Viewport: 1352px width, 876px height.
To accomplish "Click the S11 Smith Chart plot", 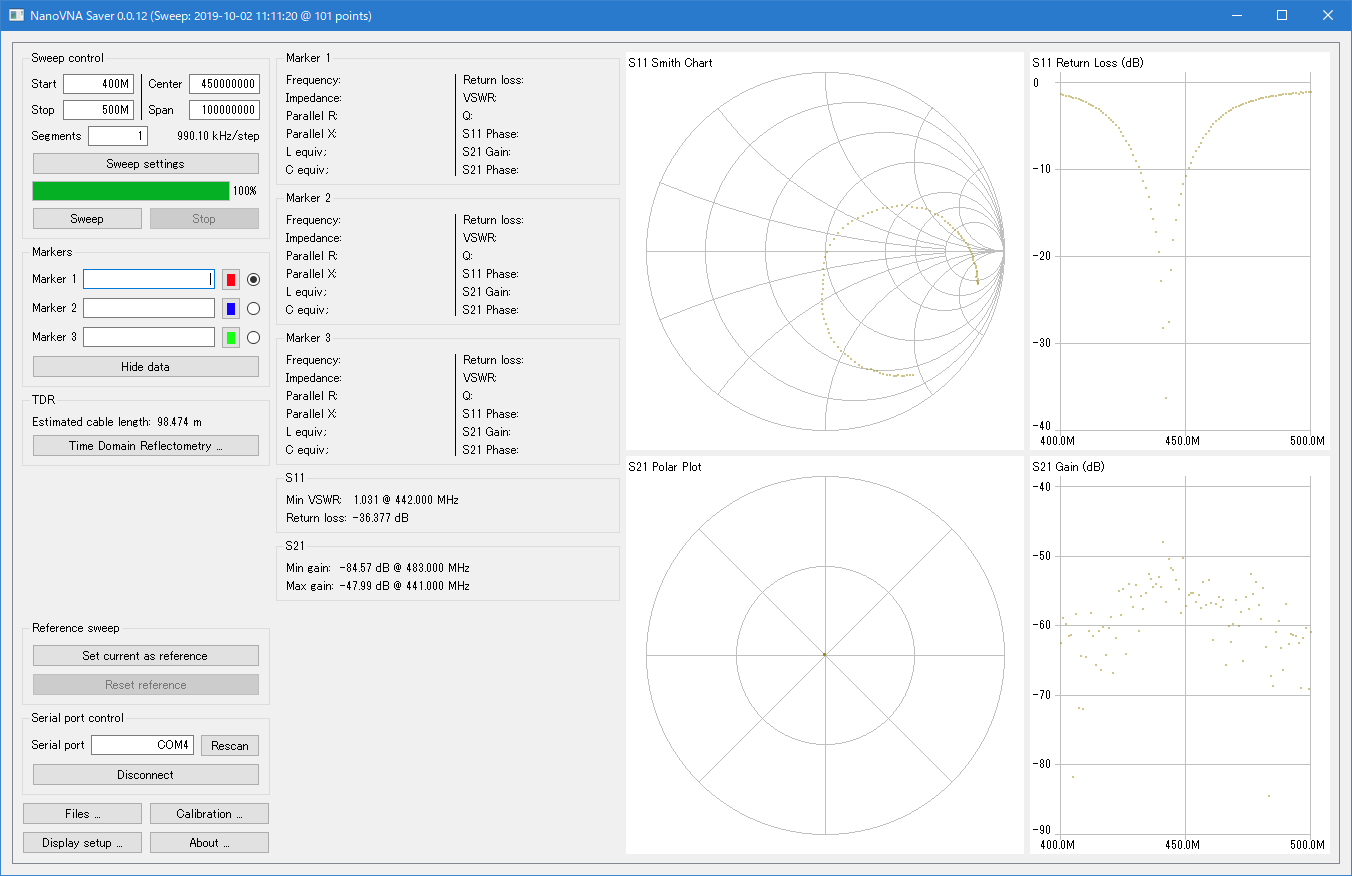I will 825,251.
